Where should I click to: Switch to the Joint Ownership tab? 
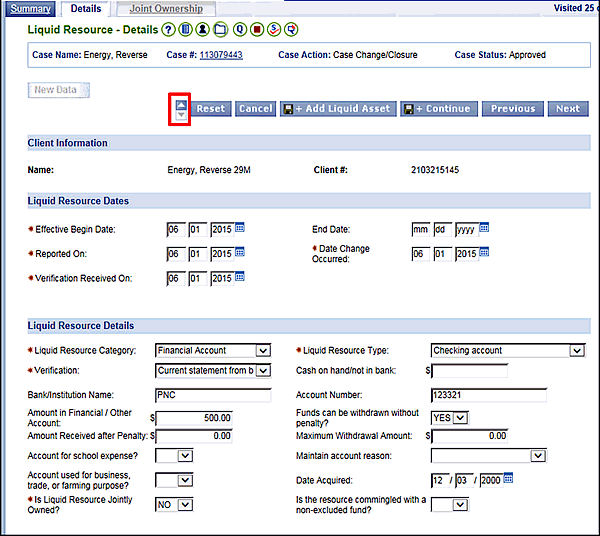point(166,8)
